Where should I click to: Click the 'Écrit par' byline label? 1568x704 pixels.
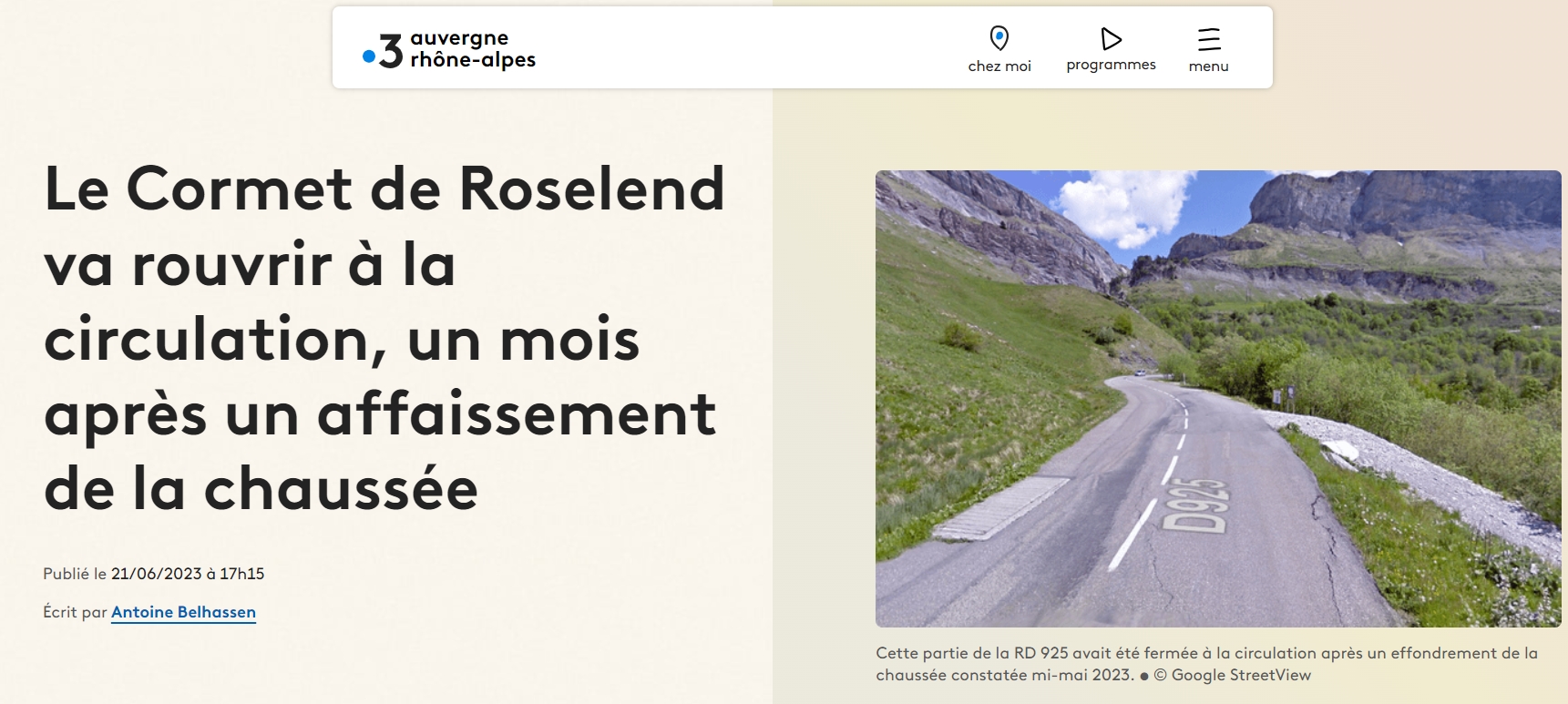[75, 612]
